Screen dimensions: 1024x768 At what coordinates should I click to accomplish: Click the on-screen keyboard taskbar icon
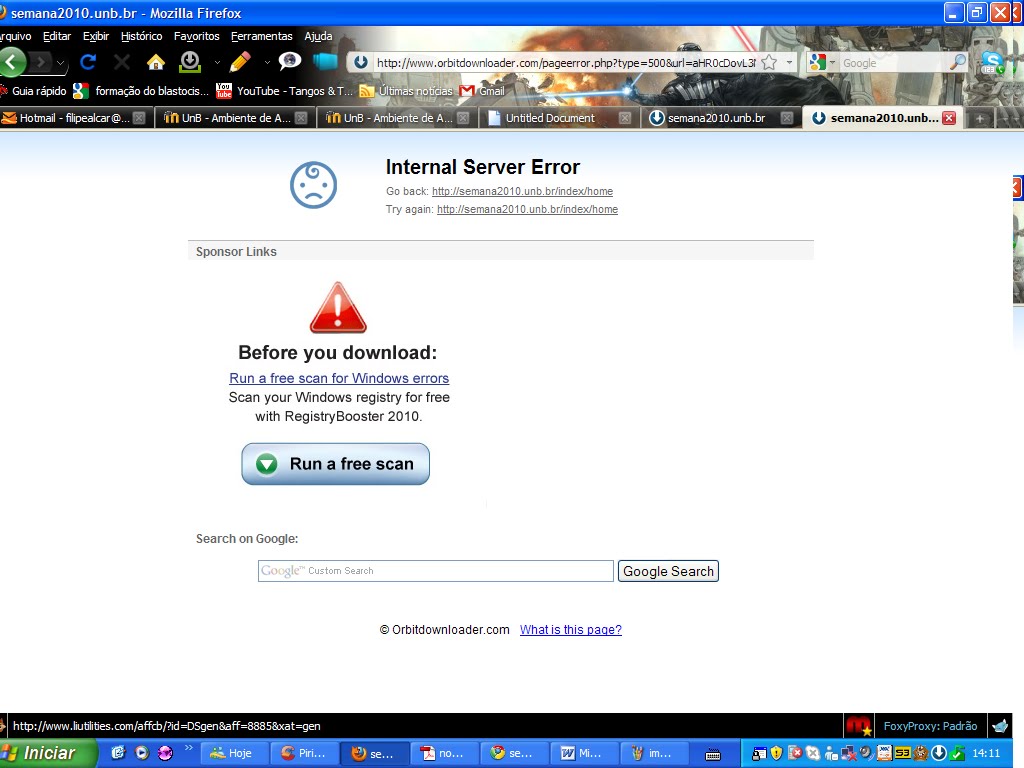(x=713, y=754)
